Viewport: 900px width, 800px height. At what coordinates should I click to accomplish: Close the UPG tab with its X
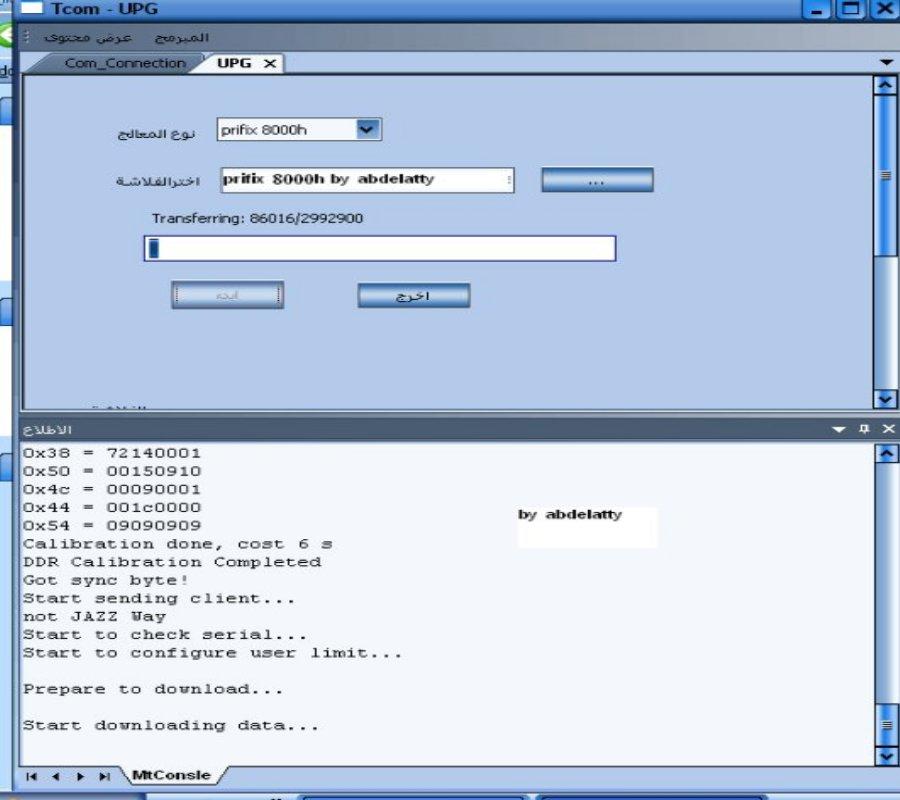[270, 64]
